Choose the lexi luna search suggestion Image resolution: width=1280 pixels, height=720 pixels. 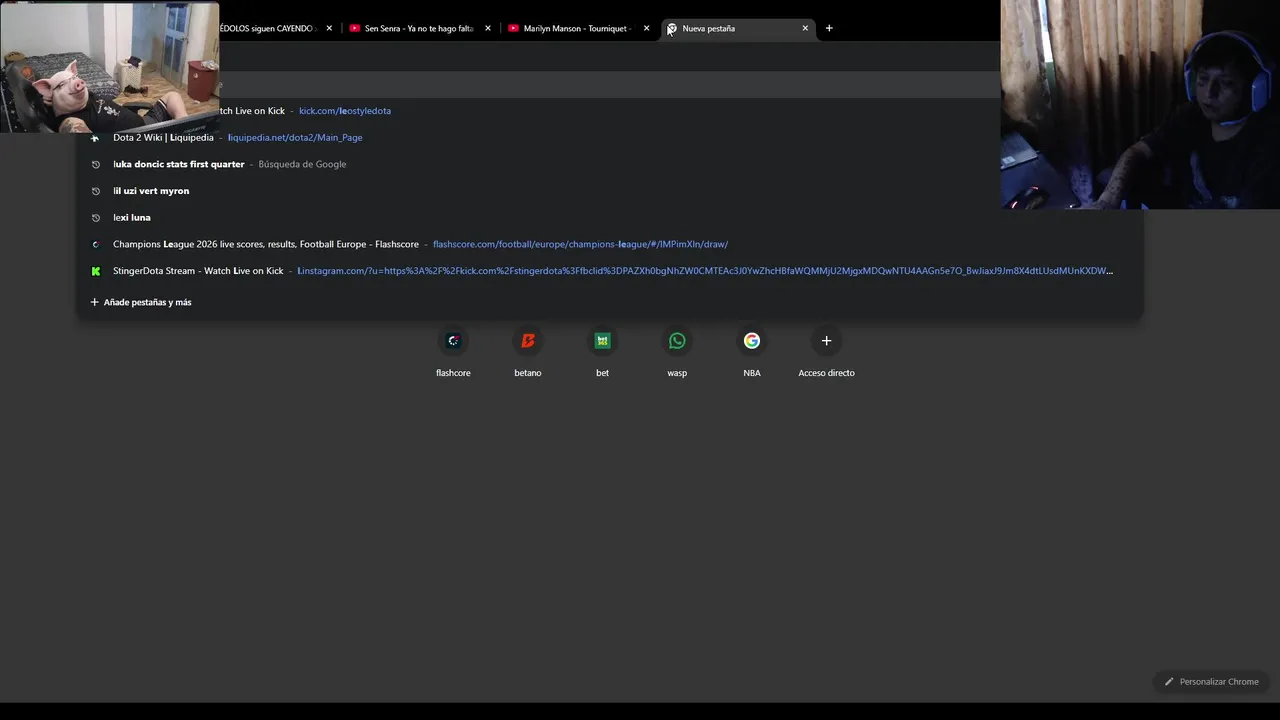point(610,217)
